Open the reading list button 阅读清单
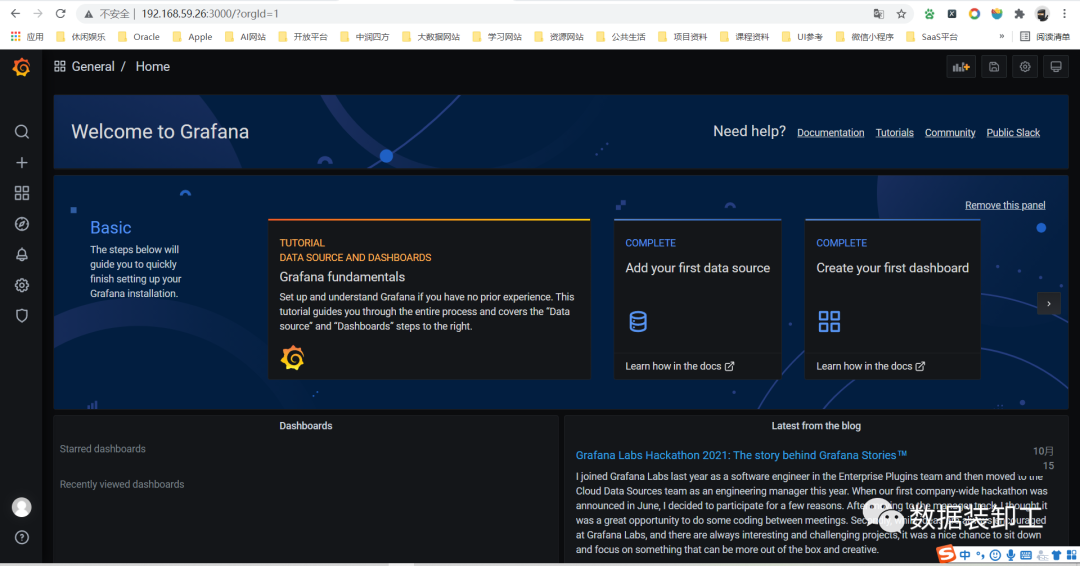This screenshot has width=1080, height=566. point(1045,36)
